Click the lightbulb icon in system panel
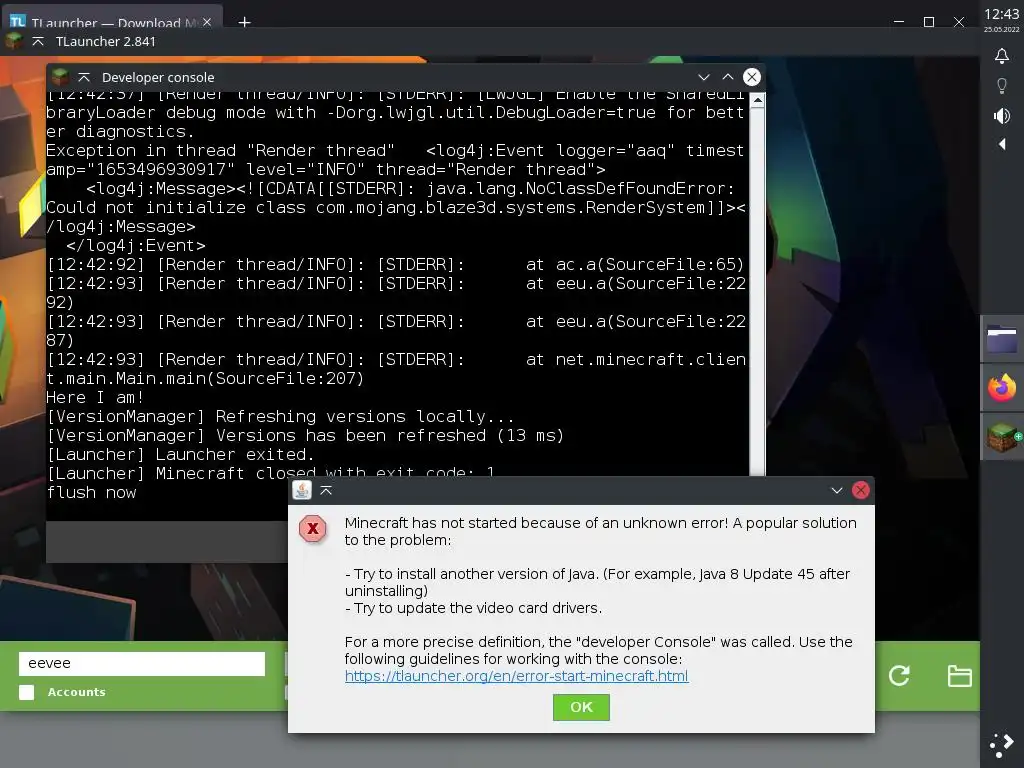 (x=1002, y=86)
